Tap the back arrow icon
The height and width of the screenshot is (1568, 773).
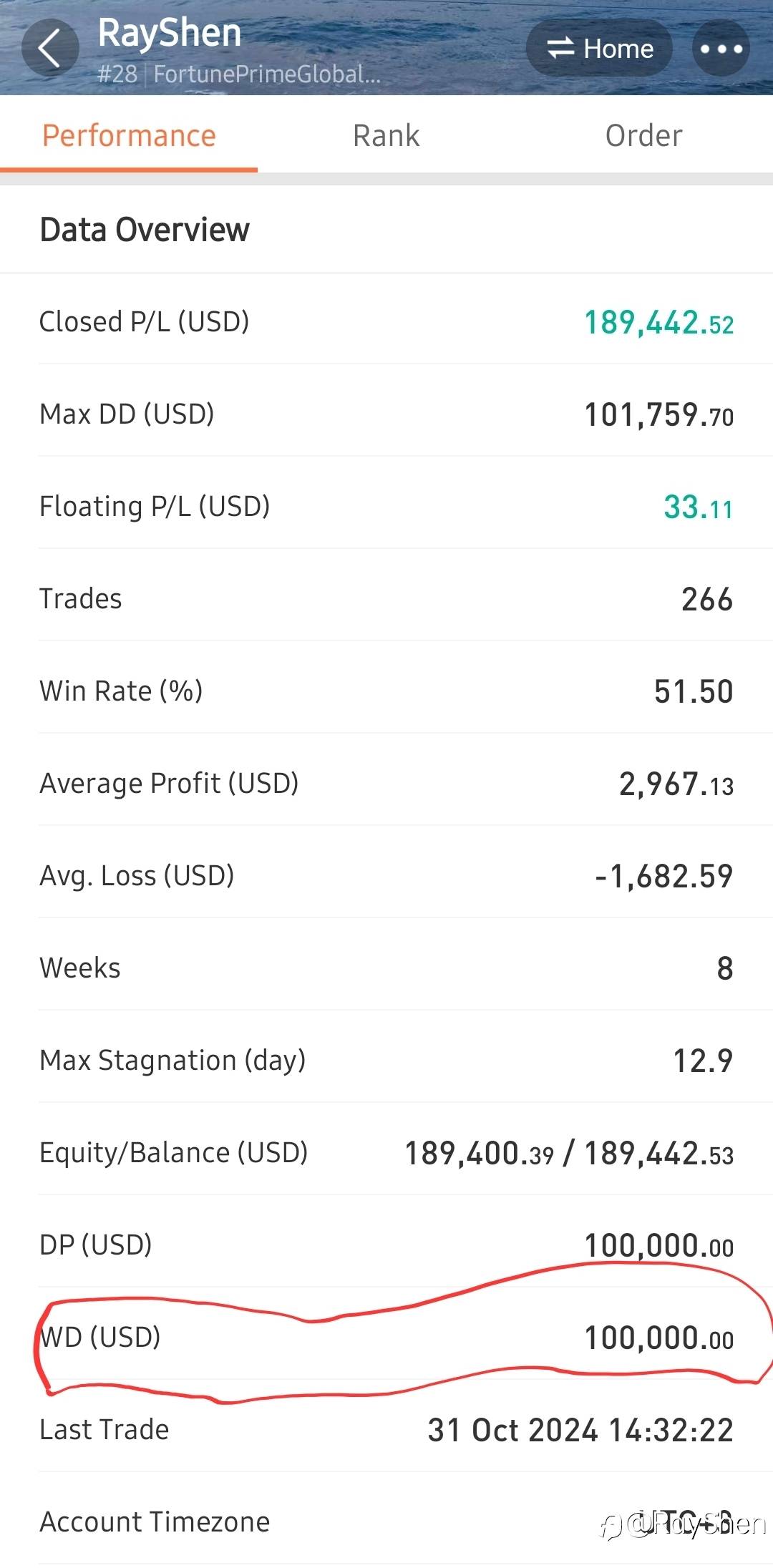(x=49, y=49)
